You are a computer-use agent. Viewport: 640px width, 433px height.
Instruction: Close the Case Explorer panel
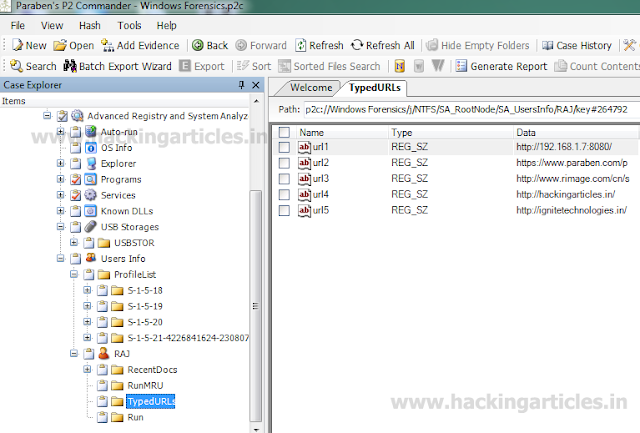(256, 85)
